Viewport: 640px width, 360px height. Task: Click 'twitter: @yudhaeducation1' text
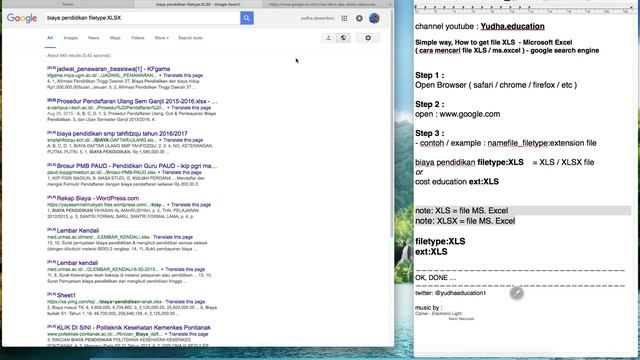(x=451, y=293)
